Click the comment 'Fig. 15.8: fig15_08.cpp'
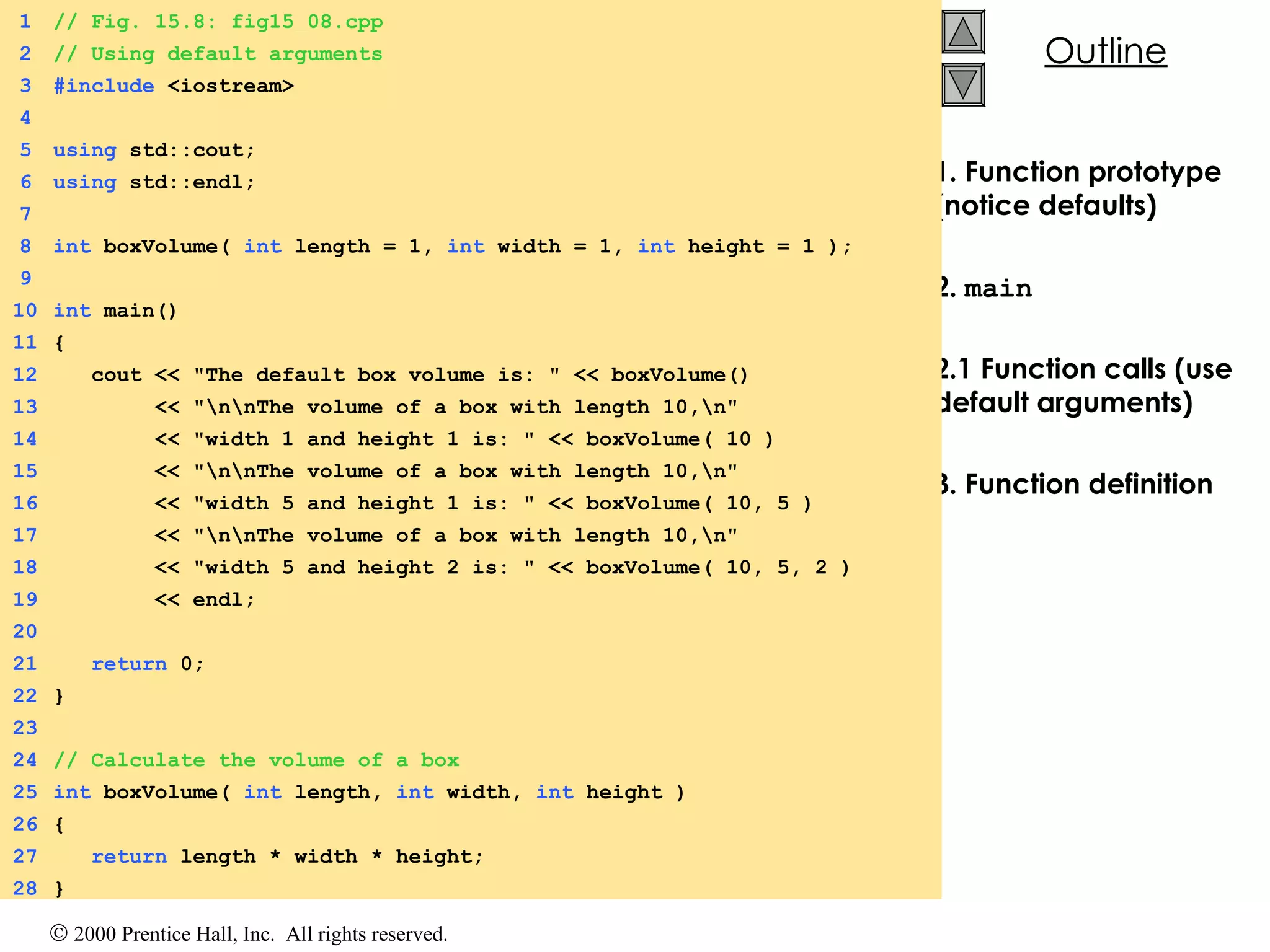1270x952 pixels. click(x=218, y=22)
